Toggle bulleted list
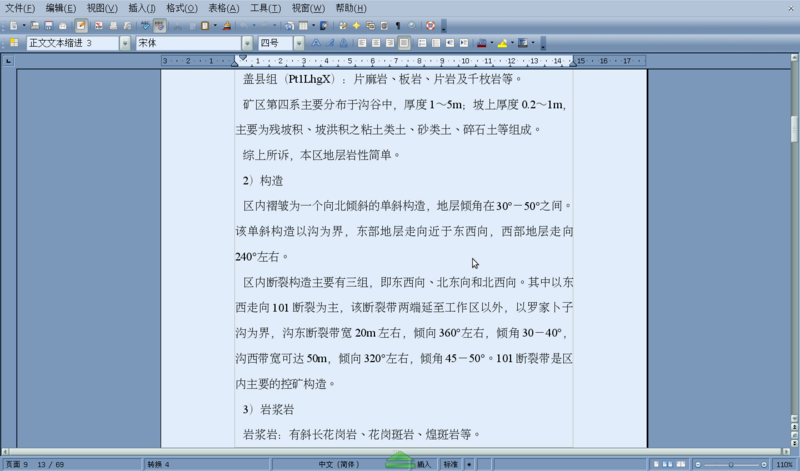Viewport: 800px width, 471px height. (436, 43)
